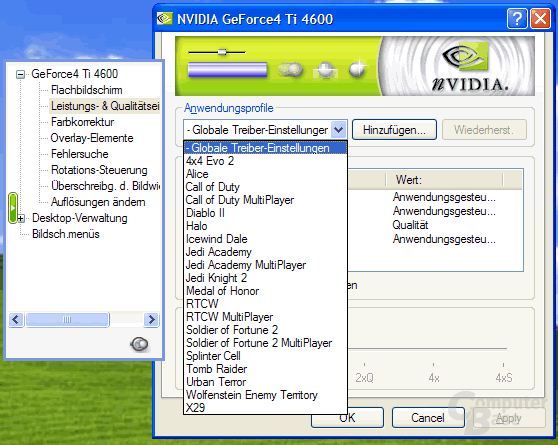Select Rotations-Steuerung in the tree
Screen dimensions: 558x445
[x=99, y=170]
